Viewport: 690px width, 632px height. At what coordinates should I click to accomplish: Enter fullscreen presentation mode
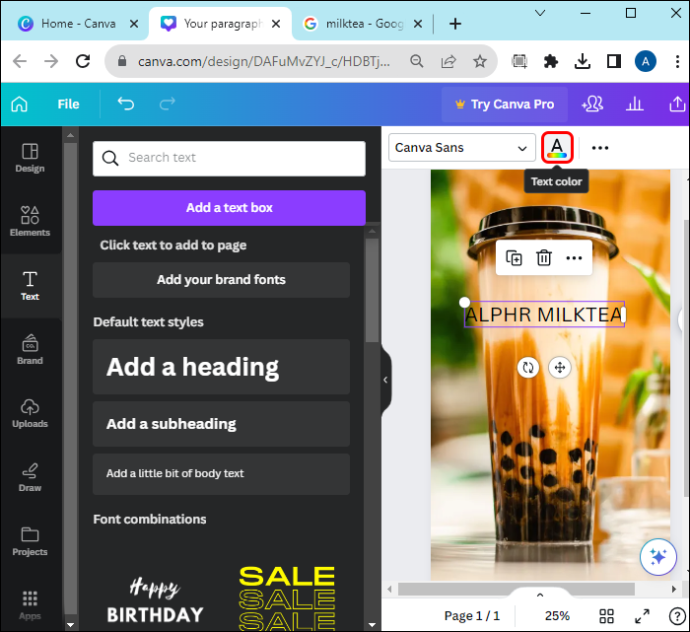(x=642, y=616)
